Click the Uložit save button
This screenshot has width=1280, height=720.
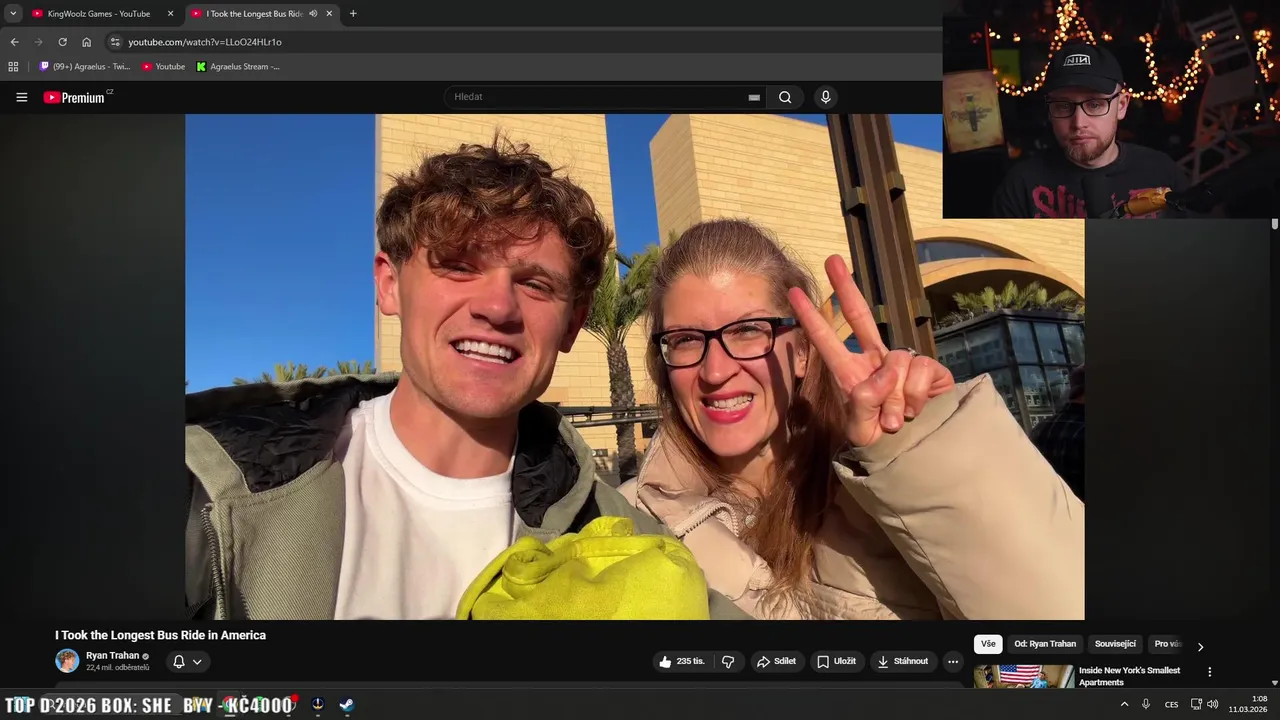point(836,661)
